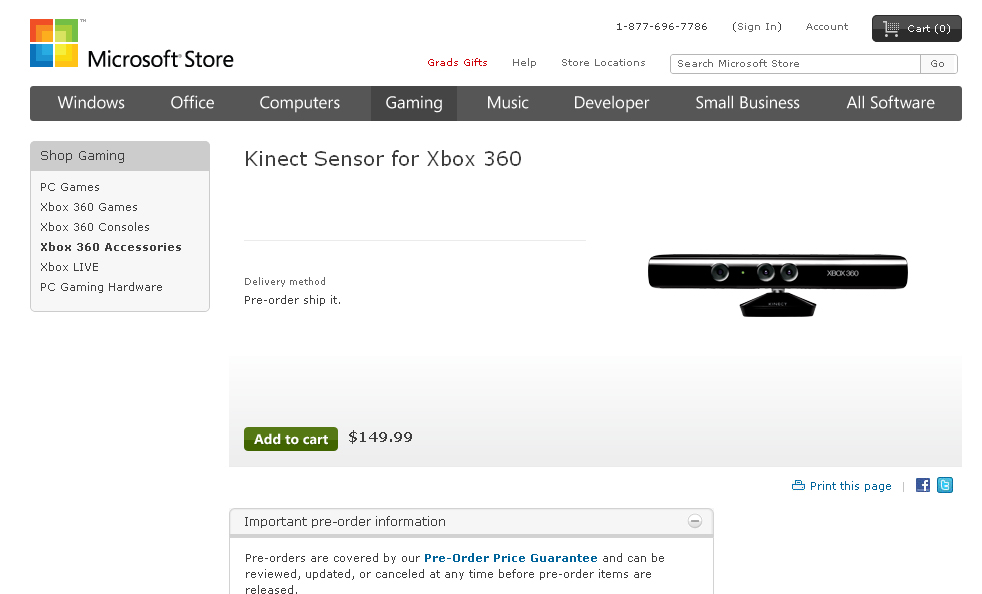Click the Sign In link
This screenshot has width=982, height=594.
tap(757, 27)
